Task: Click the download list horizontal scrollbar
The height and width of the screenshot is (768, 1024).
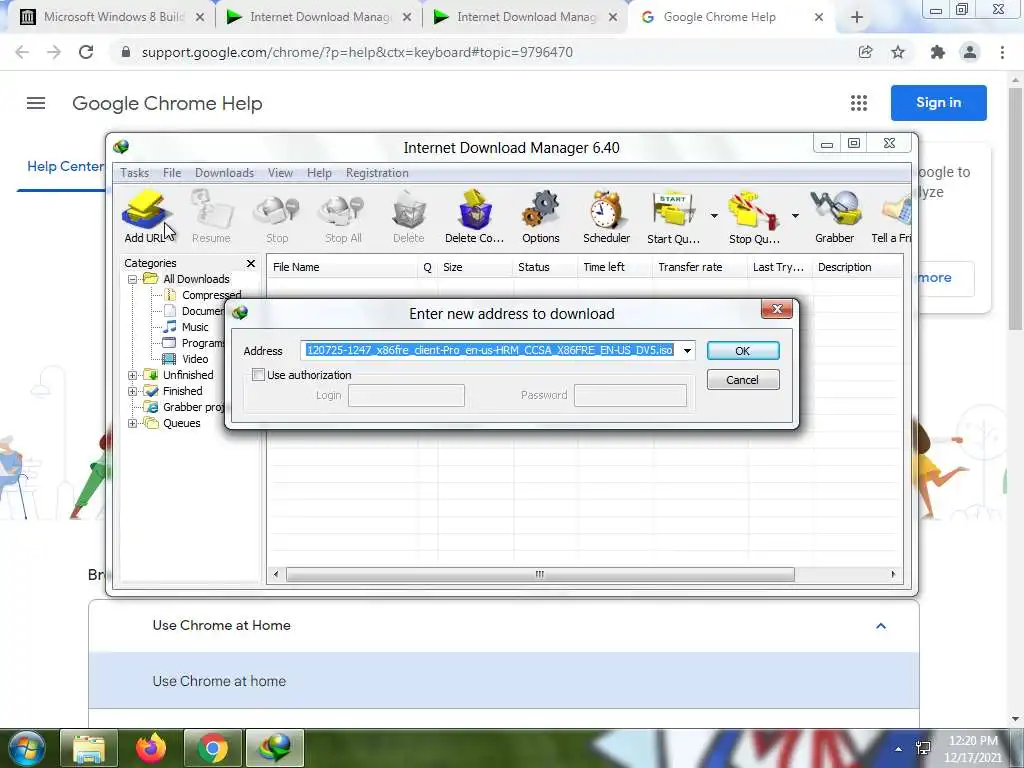Action: coord(540,575)
